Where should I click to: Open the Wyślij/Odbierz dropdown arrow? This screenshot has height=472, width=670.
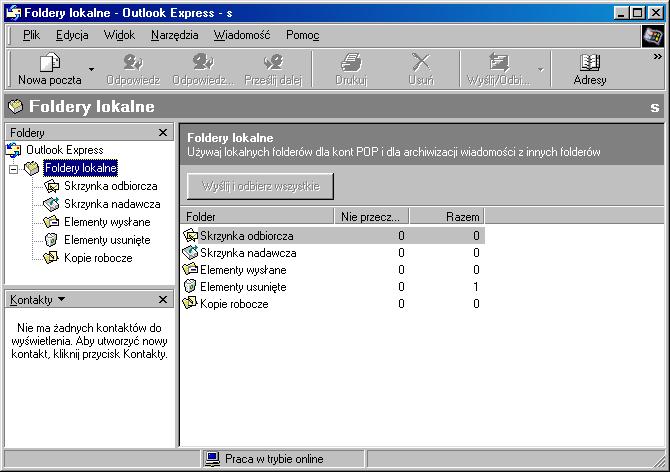pos(541,69)
